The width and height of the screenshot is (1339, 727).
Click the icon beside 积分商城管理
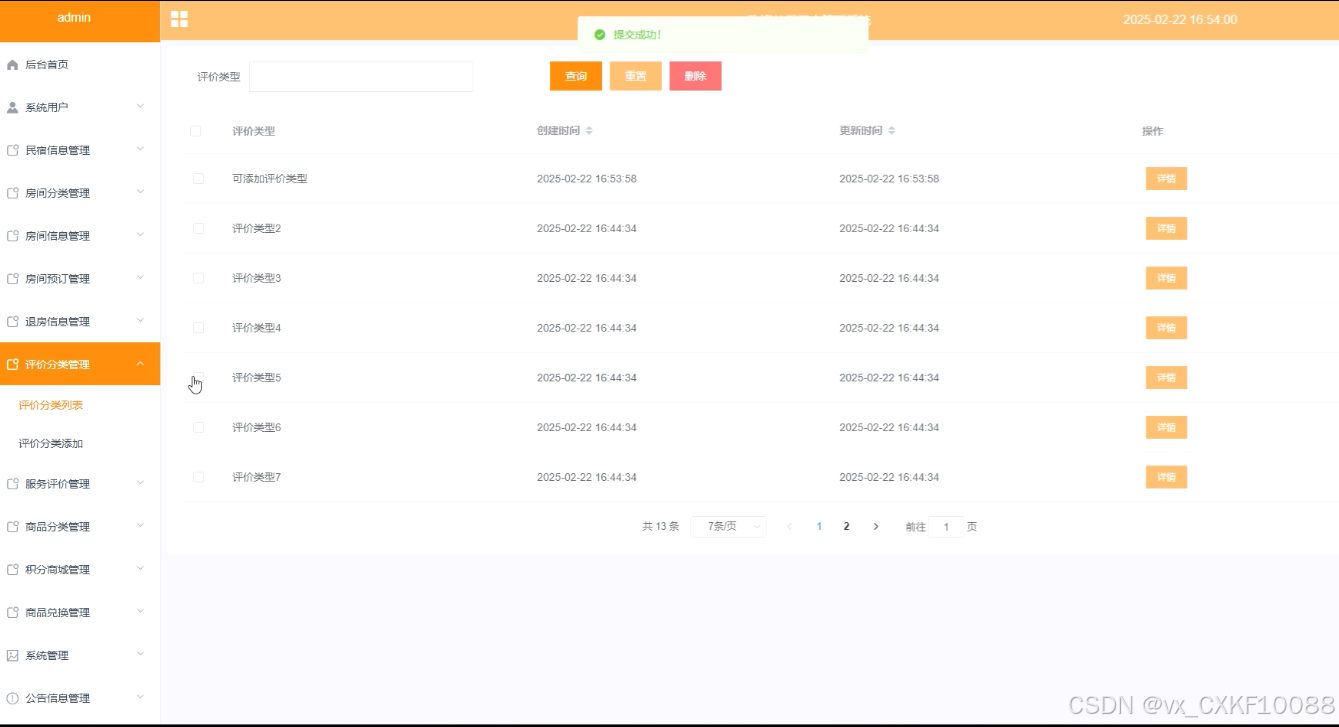coord(12,570)
